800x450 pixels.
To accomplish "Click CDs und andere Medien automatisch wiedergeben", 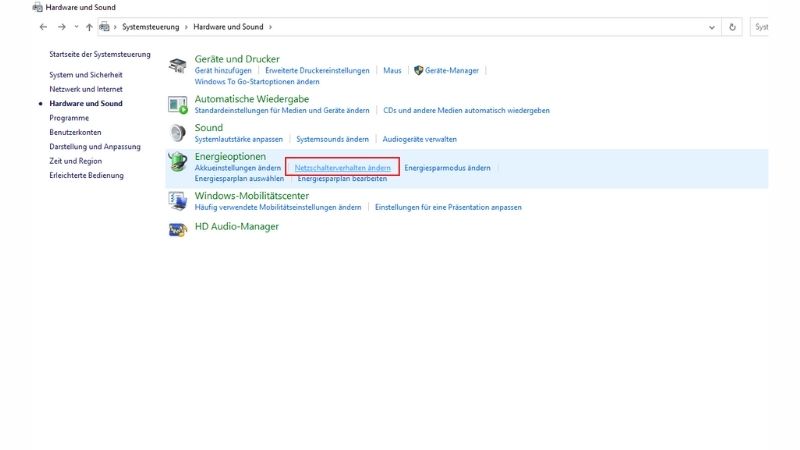I will [466, 110].
